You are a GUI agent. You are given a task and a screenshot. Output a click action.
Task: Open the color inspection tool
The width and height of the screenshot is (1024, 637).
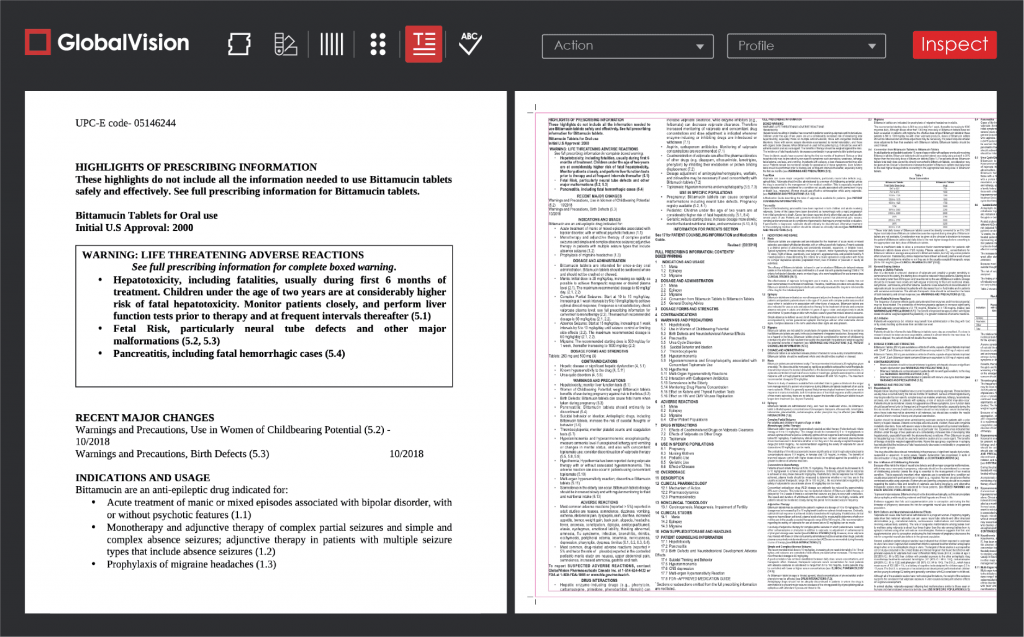tap(286, 44)
